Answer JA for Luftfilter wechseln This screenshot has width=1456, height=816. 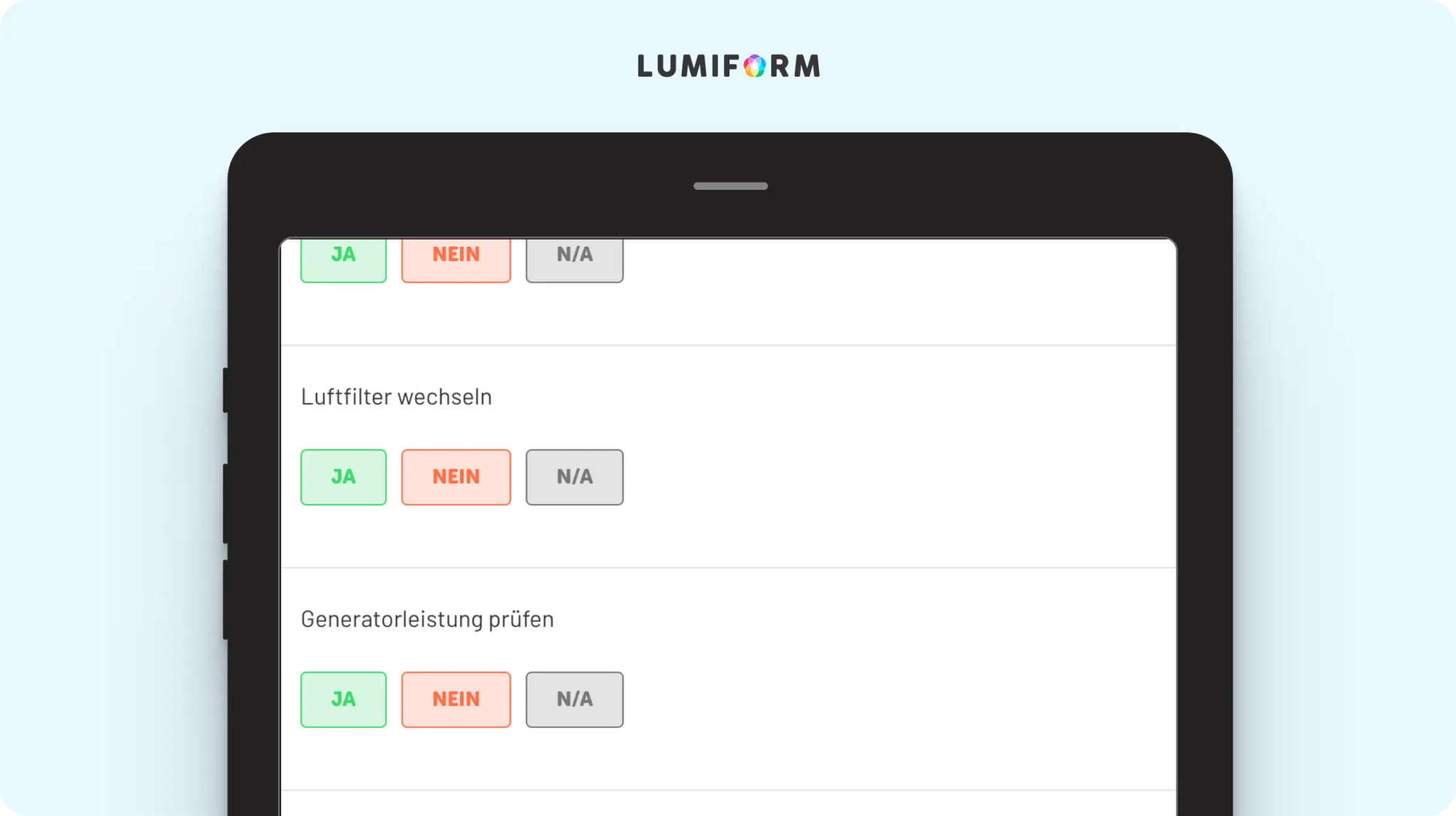pyautogui.click(x=343, y=477)
